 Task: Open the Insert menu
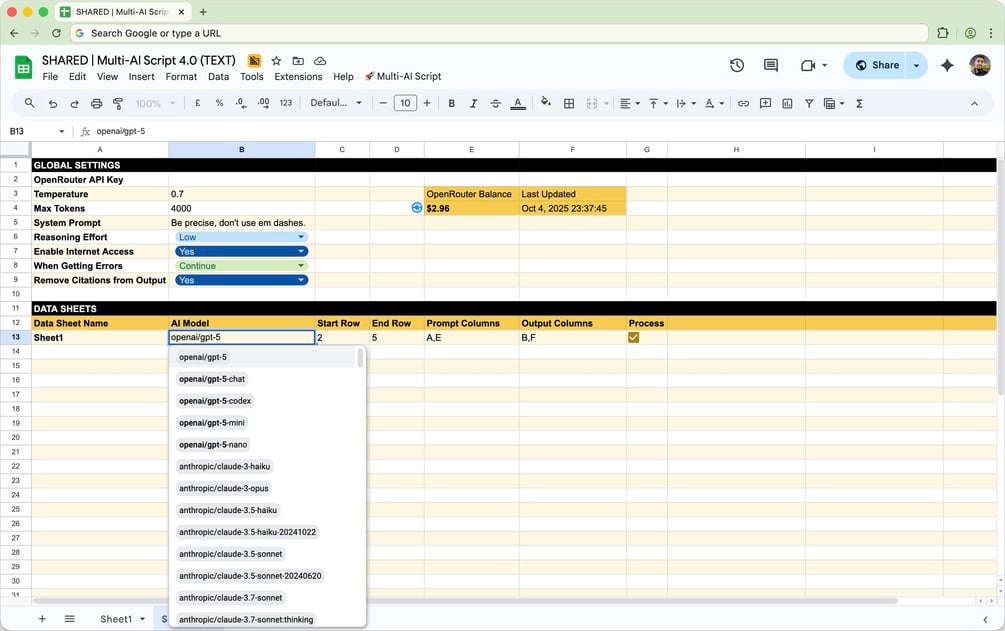click(x=141, y=76)
